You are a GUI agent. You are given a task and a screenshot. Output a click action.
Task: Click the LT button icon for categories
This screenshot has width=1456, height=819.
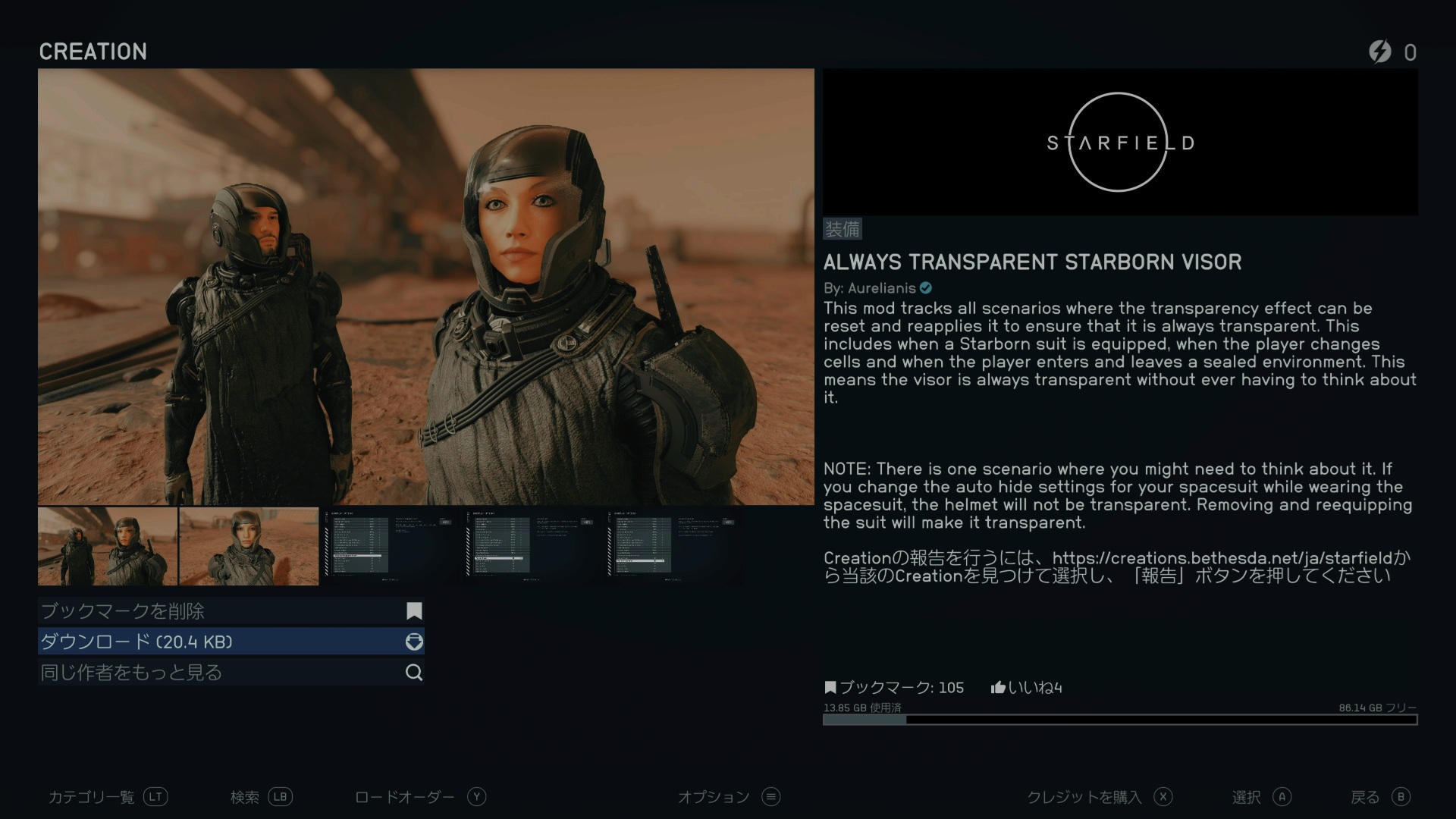point(155,796)
